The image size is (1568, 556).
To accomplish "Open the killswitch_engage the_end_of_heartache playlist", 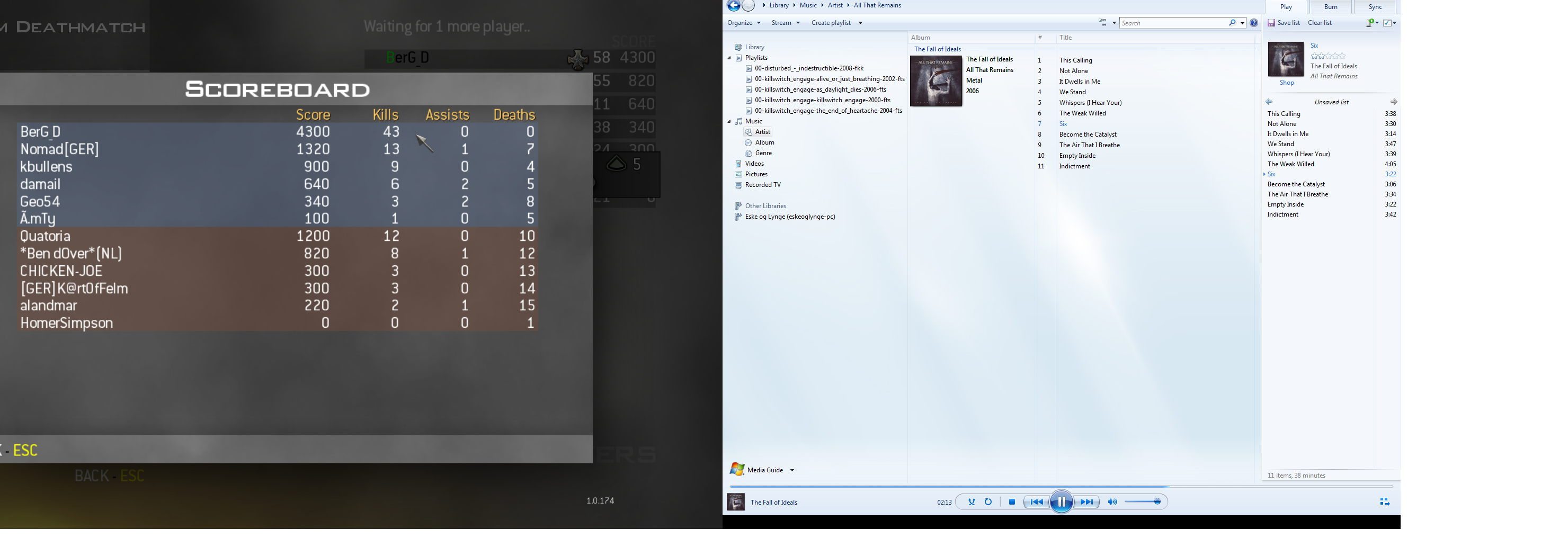I will pyautogui.click(x=828, y=111).
